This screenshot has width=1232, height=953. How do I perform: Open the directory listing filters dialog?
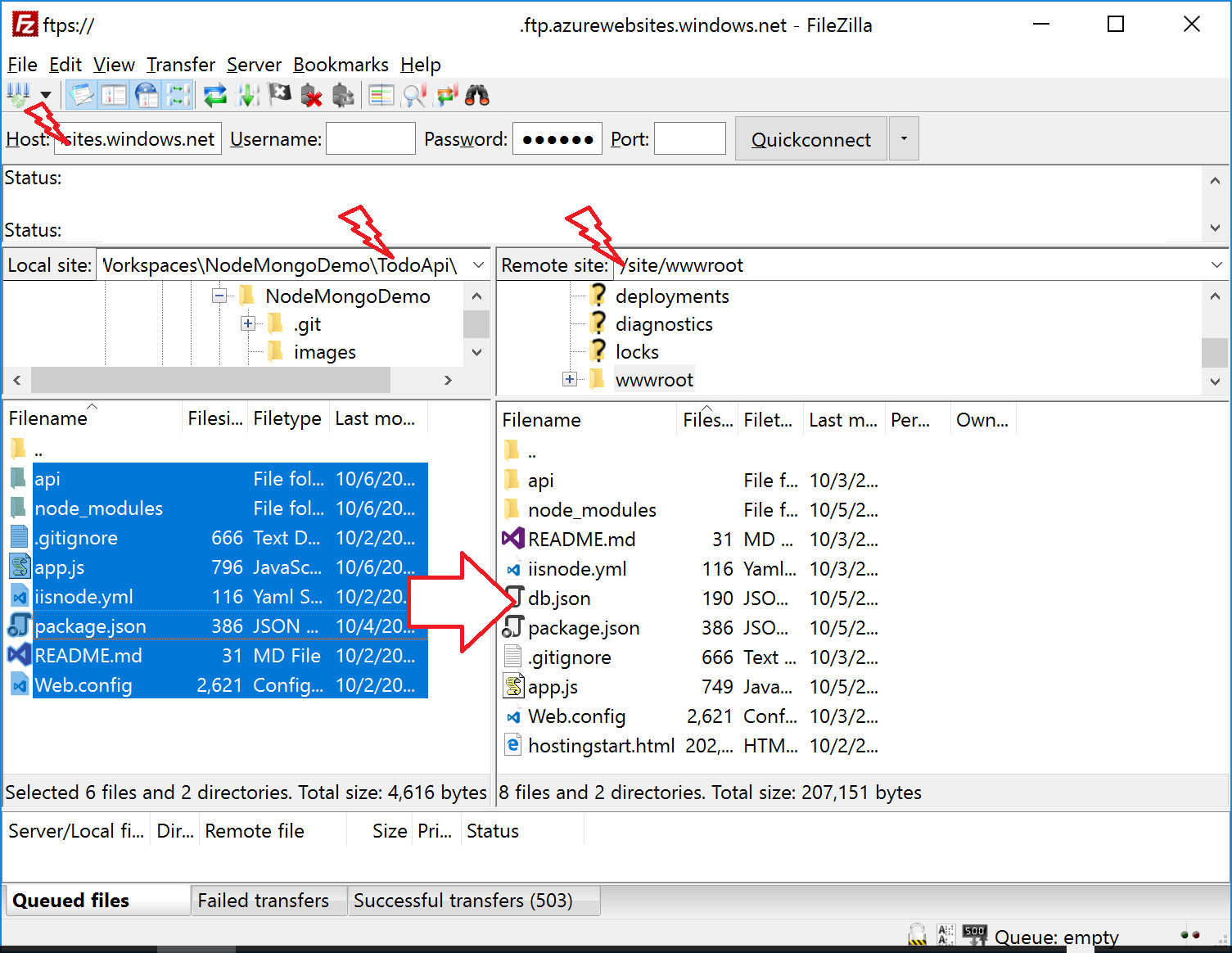click(381, 96)
